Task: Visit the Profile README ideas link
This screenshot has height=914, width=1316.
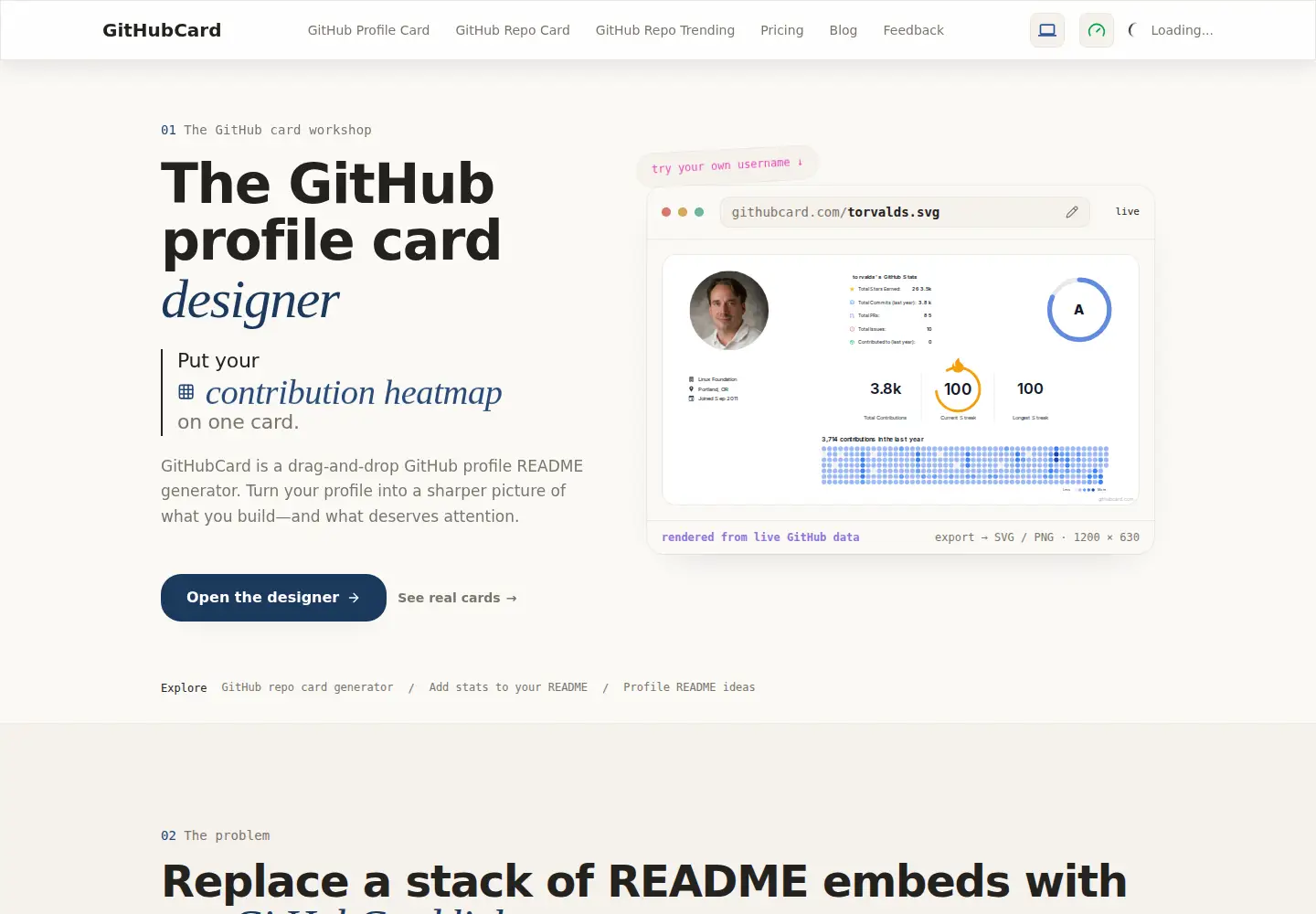Action: pos(689,687)
